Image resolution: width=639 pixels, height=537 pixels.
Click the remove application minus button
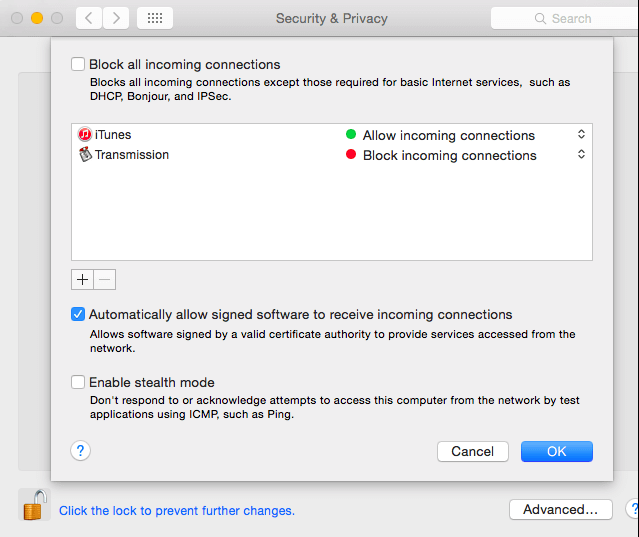(x=105, y=280)
